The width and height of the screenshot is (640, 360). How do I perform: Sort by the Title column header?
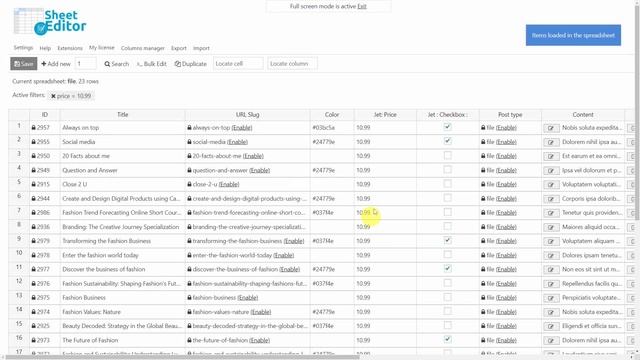pyautogui.click(x=122, y=115)
